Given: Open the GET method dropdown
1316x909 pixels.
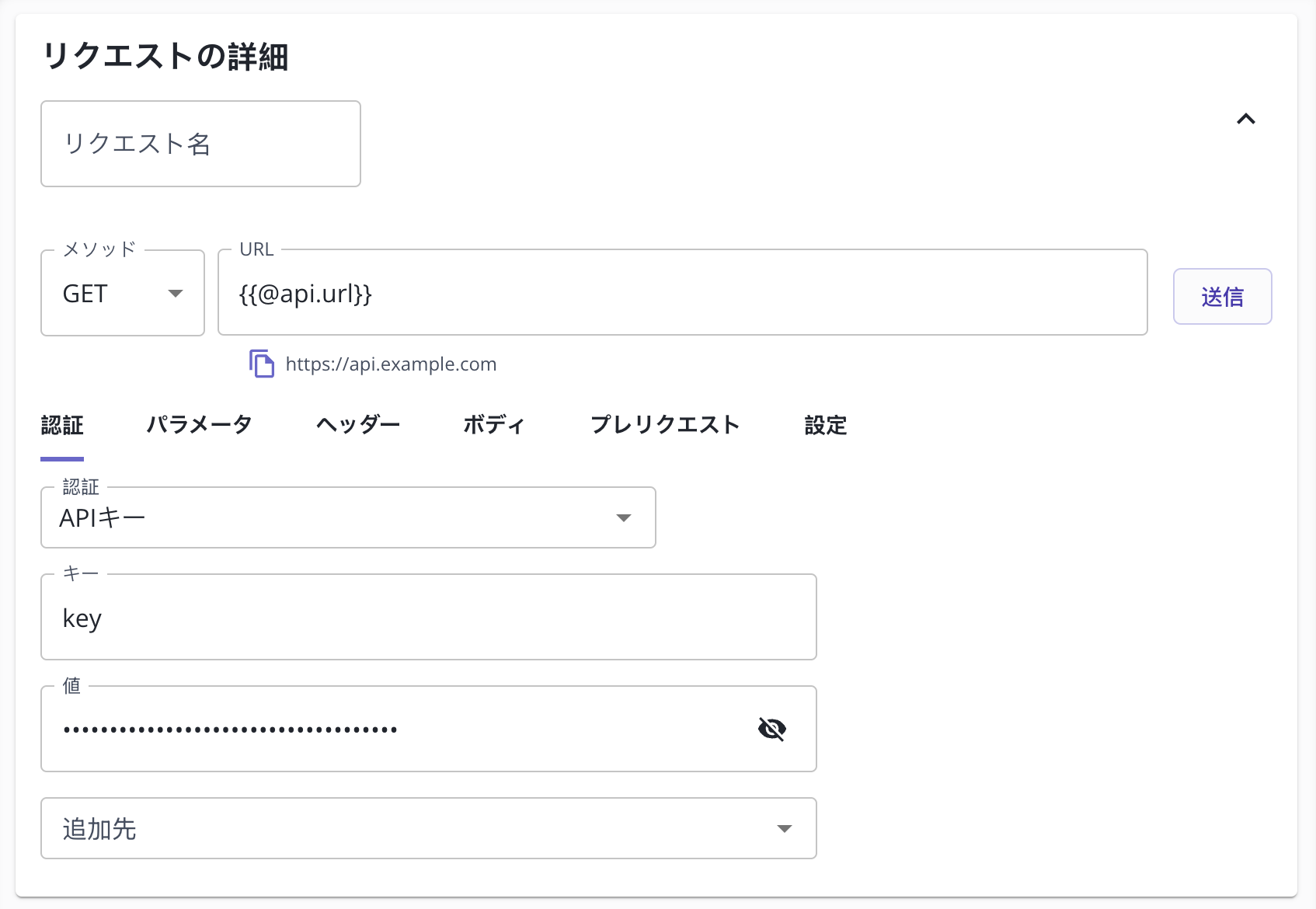Looking at the screenshot, I should click(123, 293).
